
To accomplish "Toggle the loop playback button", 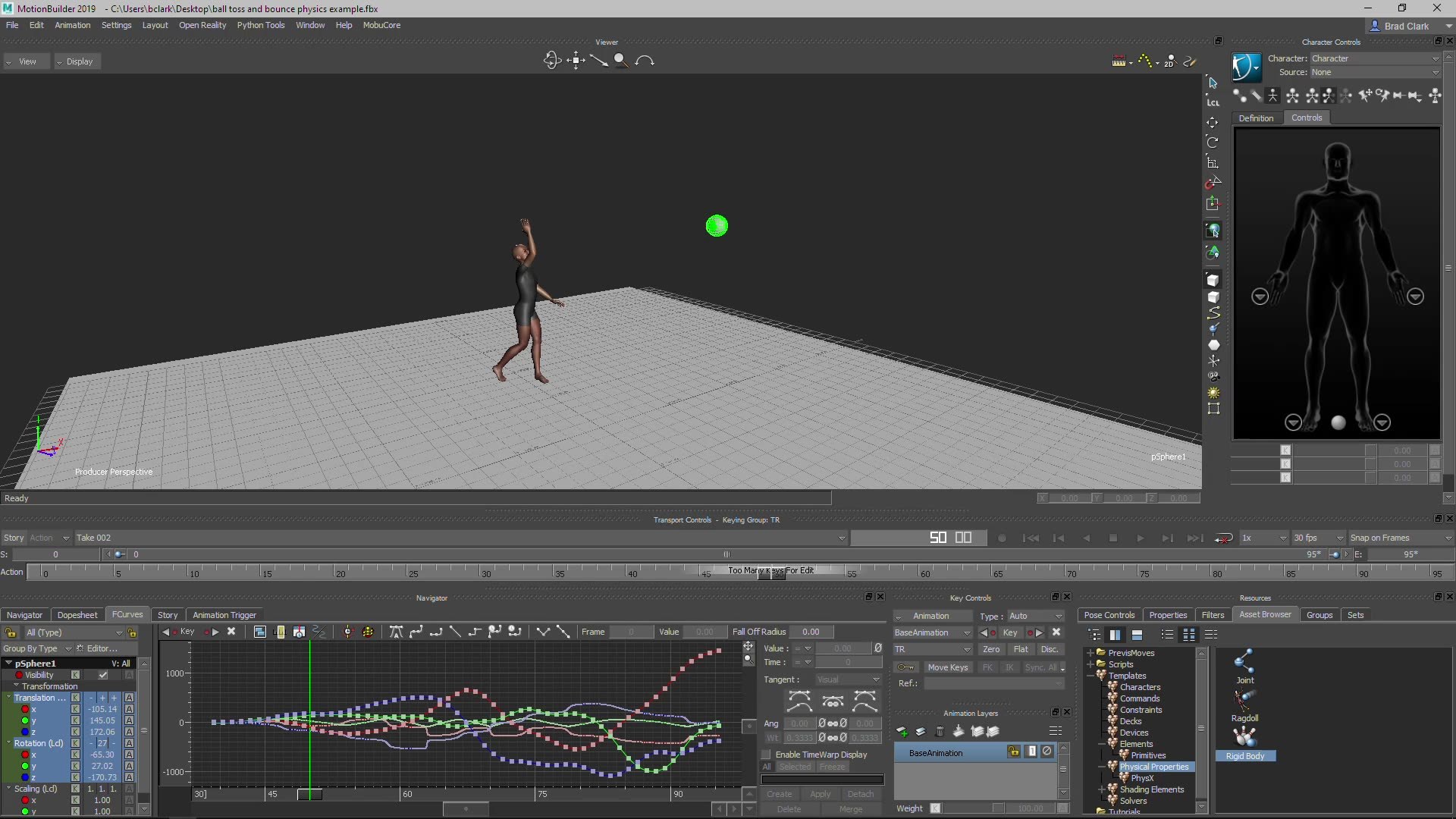I will [1224, 538].
